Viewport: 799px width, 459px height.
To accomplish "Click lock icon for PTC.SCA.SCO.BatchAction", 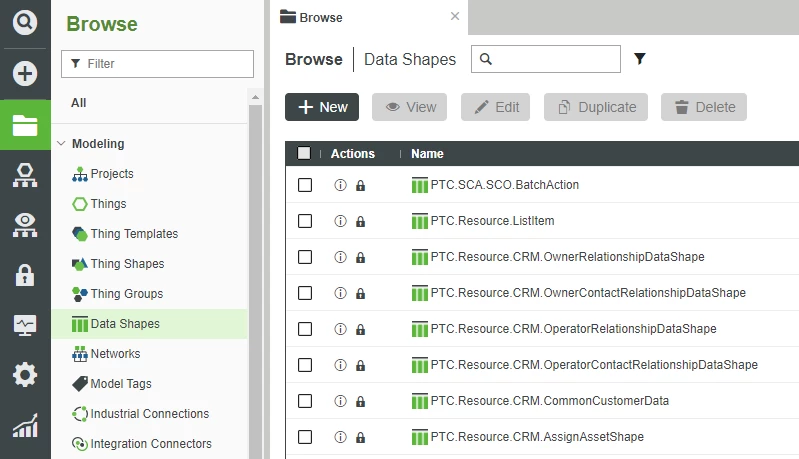I will tap(360, 185).
